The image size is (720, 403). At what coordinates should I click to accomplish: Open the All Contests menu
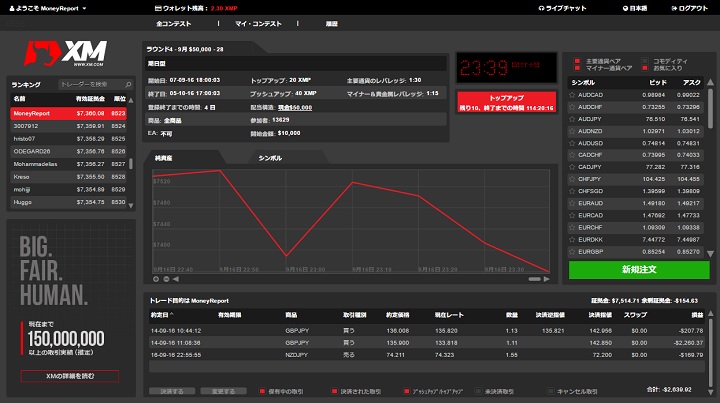click(174, 23)
